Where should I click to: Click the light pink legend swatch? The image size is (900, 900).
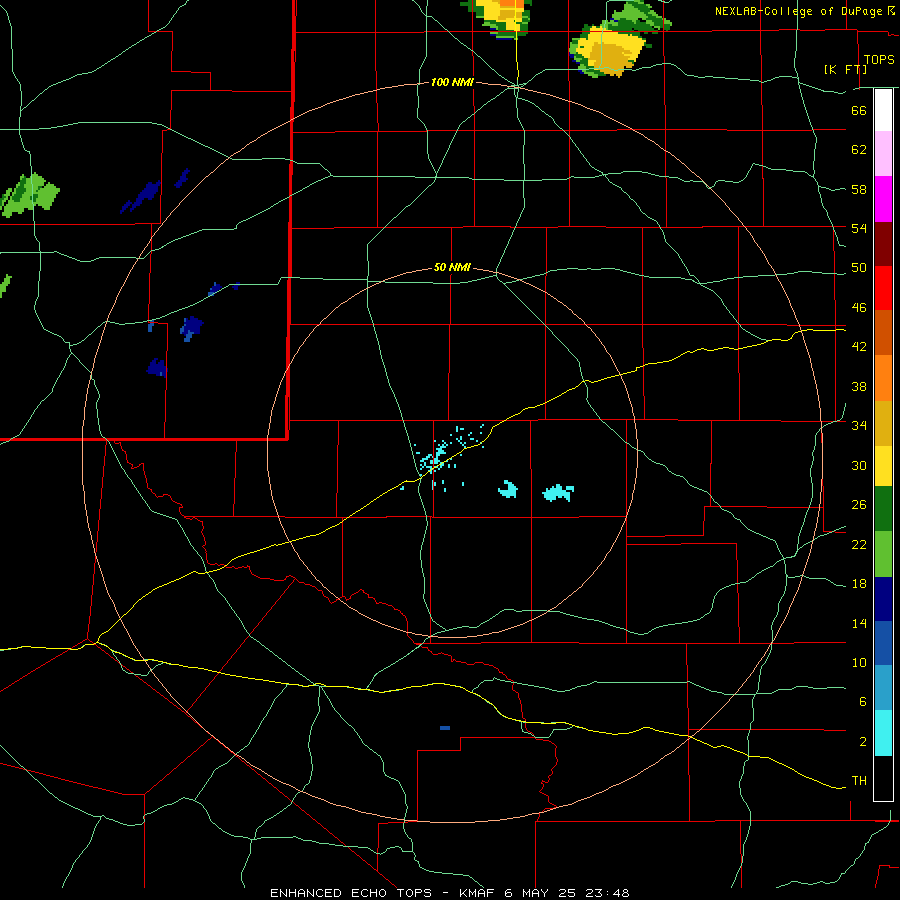pos(883,153)
